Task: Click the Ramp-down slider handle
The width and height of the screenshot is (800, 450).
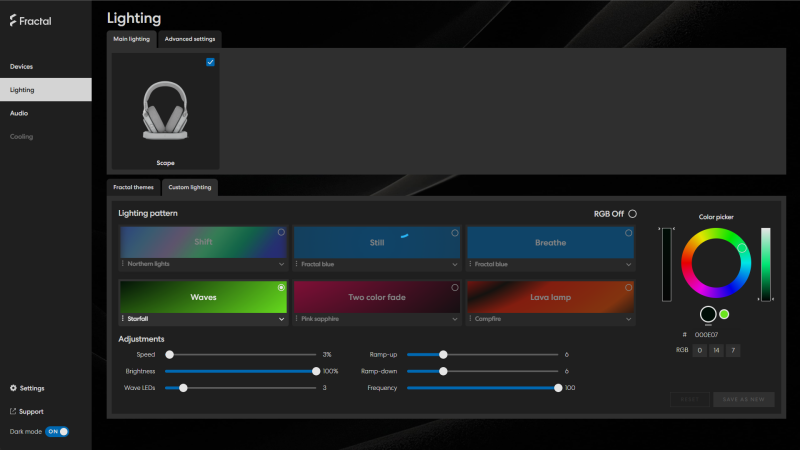Action: coord(443,371)
